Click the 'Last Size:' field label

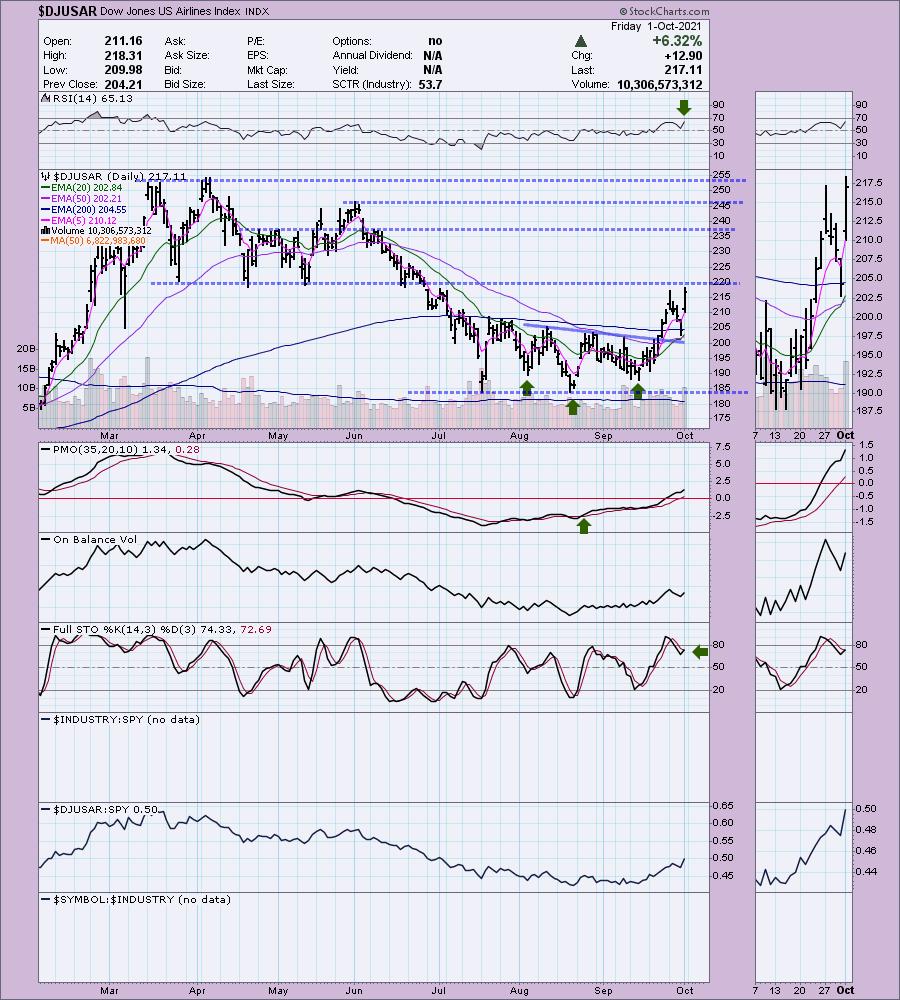tap(270, 85)
